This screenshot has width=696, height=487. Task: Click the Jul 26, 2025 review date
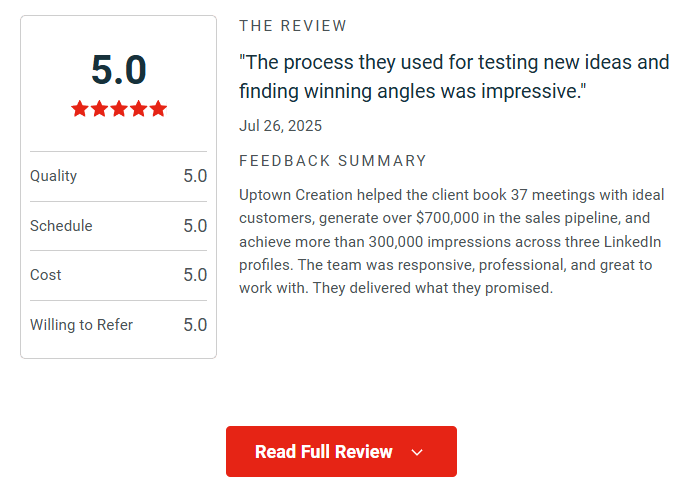(x=281, y=126)
